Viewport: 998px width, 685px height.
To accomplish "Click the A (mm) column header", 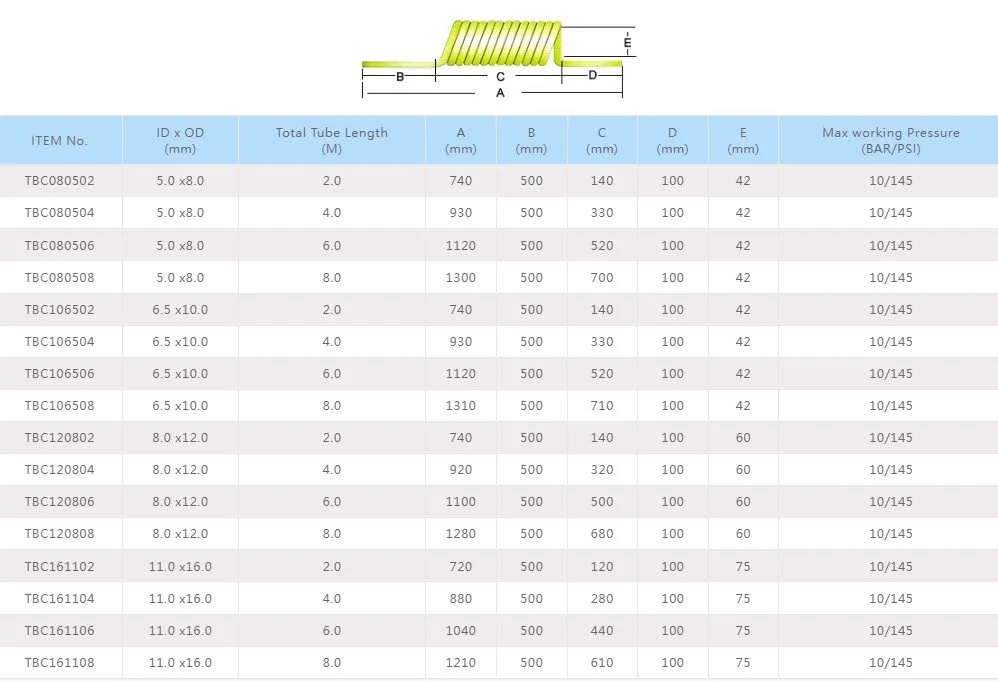I will tap(461, 141).
